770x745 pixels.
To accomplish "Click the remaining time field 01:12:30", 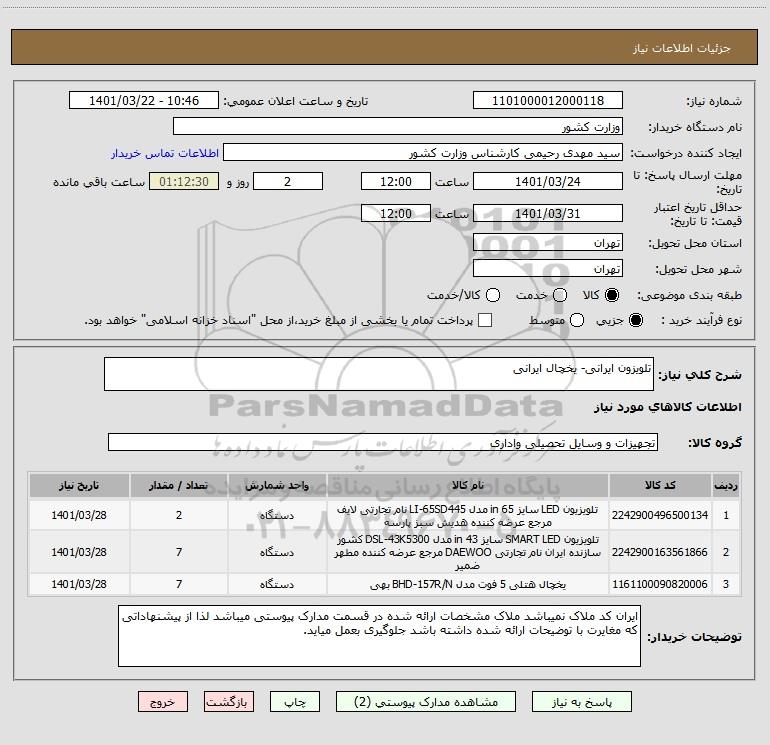I will click(x=184, y=181).
